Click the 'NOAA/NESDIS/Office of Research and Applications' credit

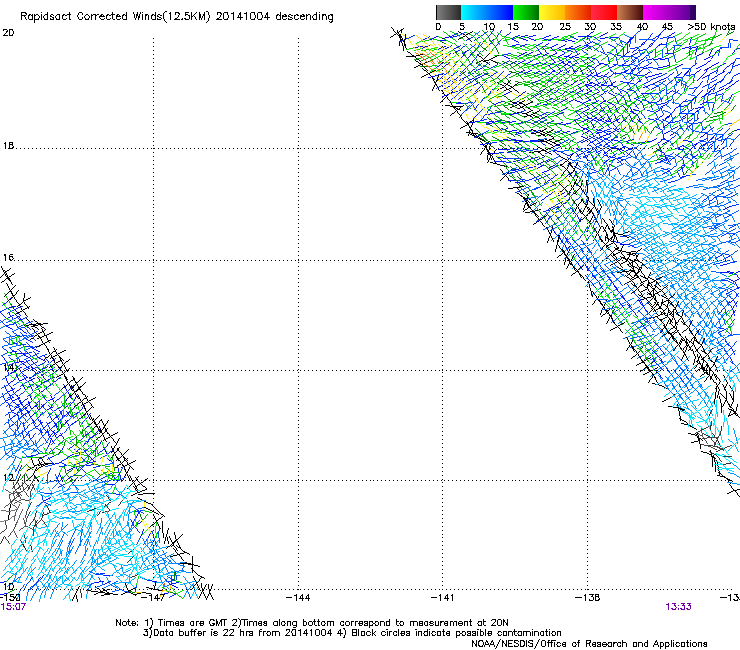pos(589,644)
